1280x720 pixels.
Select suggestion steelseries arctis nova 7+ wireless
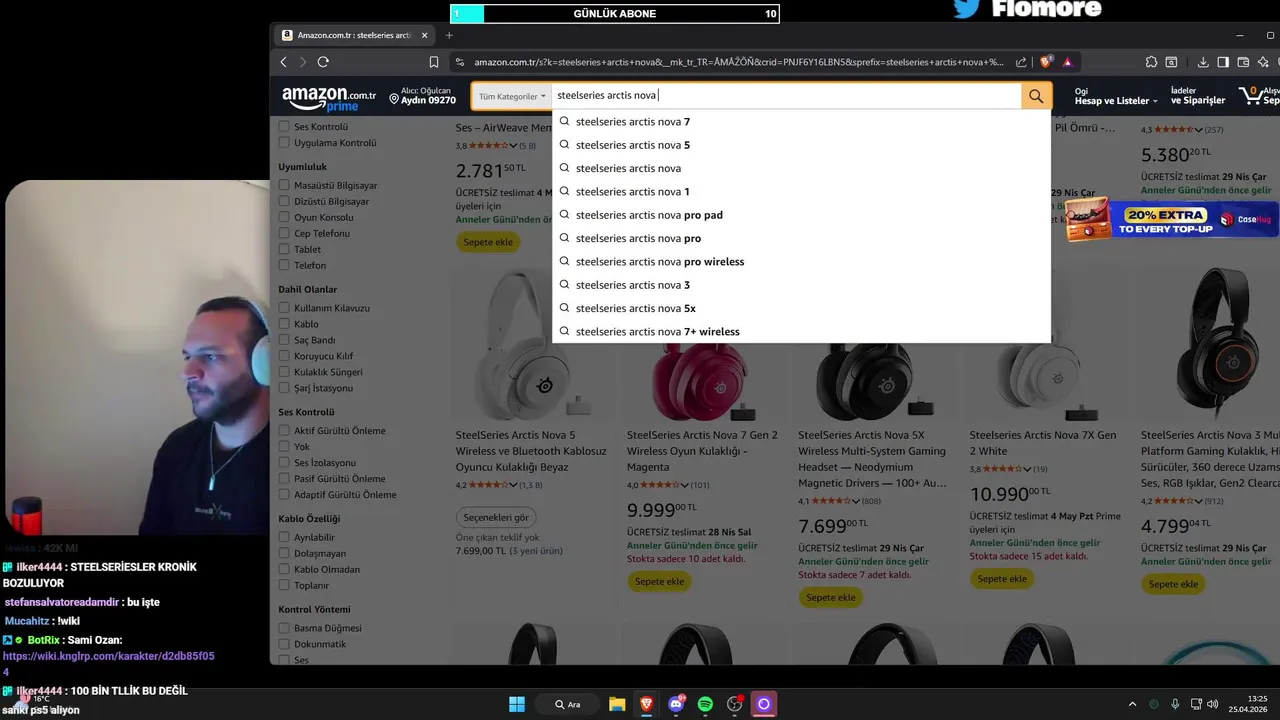pyautogui.click(x=801, y=332)
